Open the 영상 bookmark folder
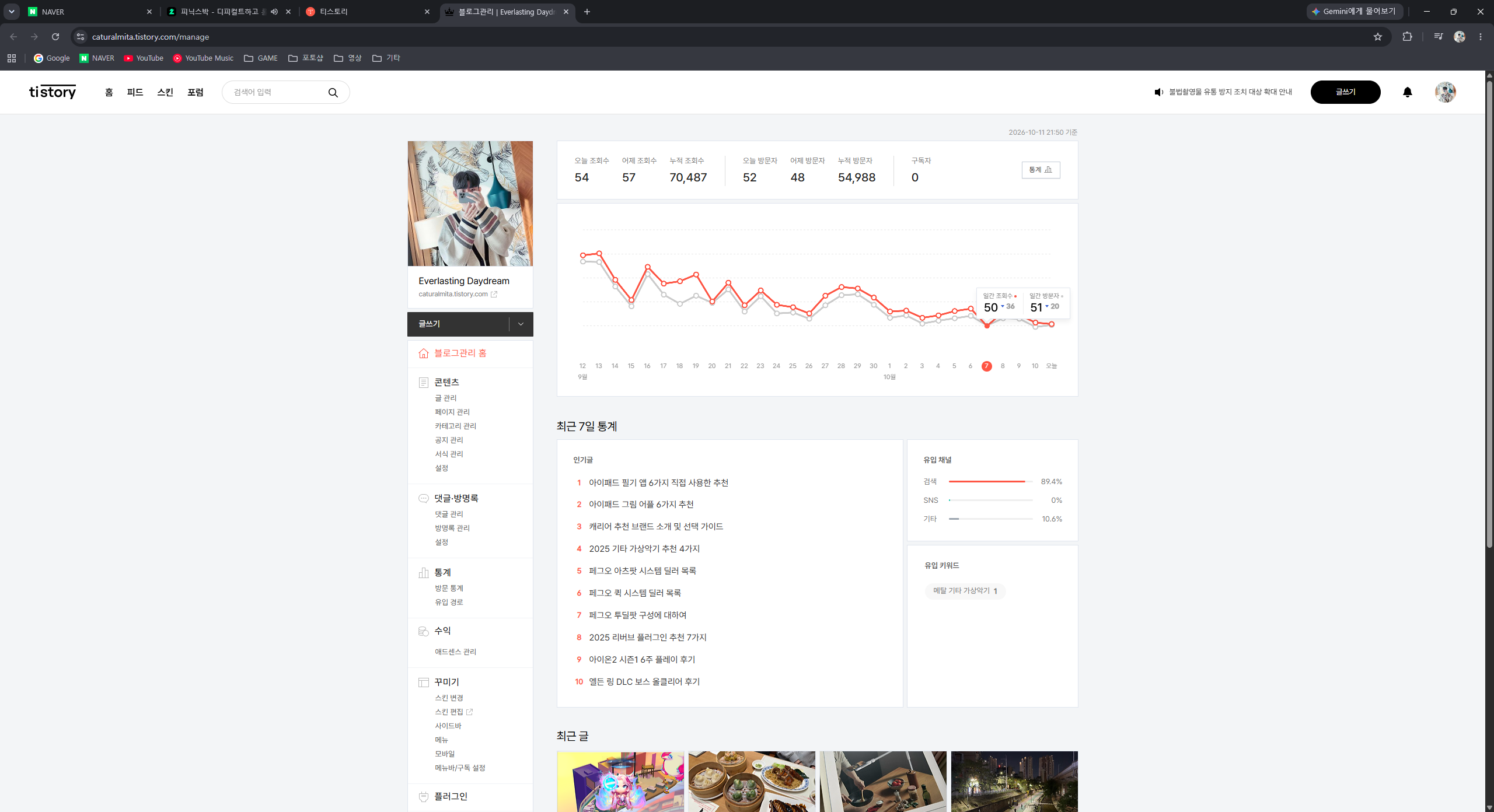Viewport: 1494px width, 812px height. click(x=348, y=58)
